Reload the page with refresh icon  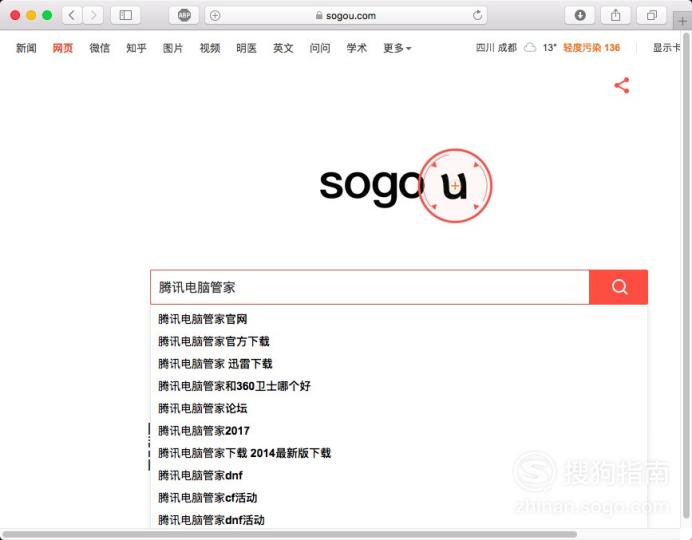click(x=477, y=16)
